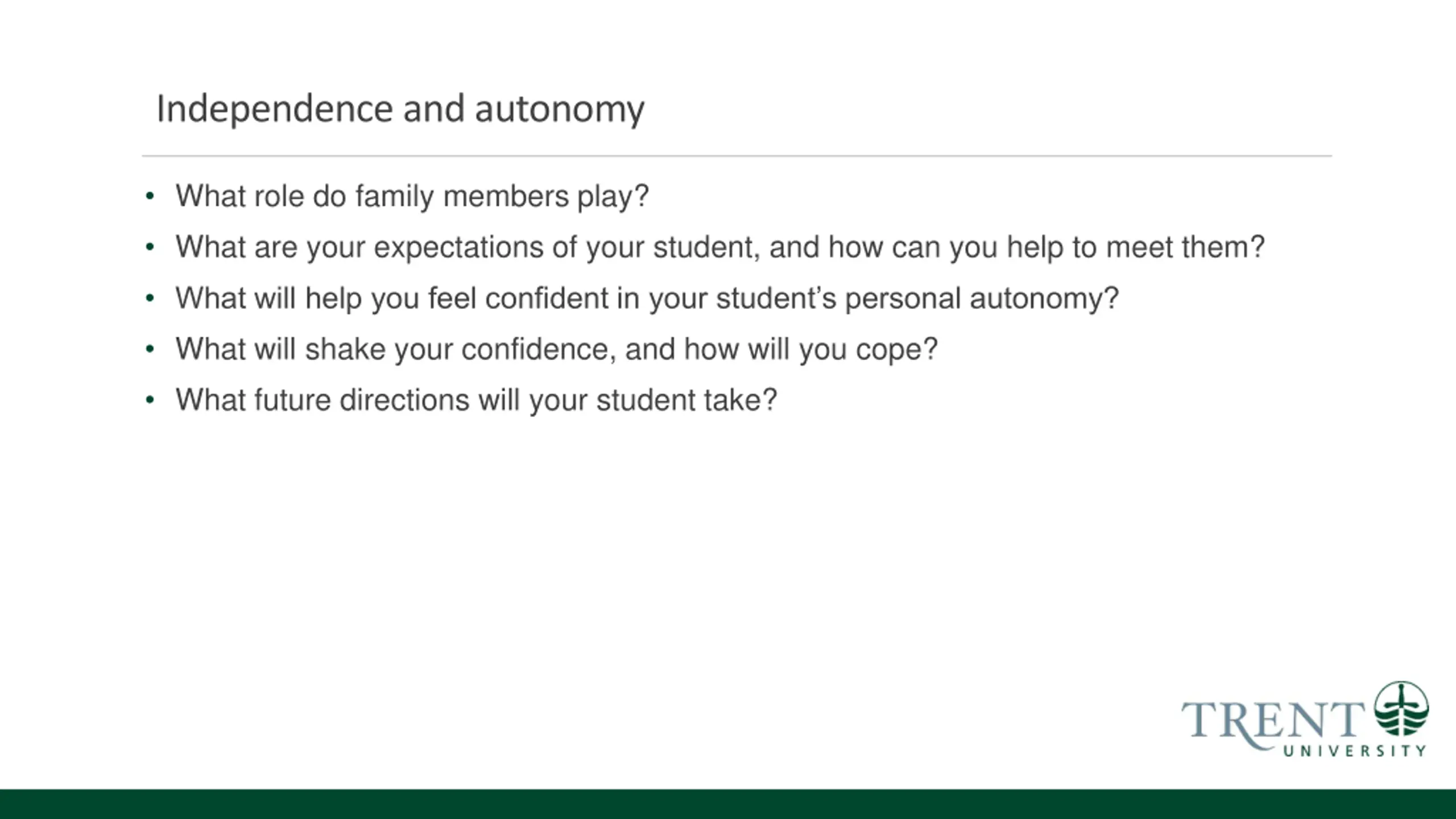The width and height of the screenshot is (1456, 819).
Task: Click the bullet dot before 'What will help you'
Action: pyautogui.click(x=150, y=299)
